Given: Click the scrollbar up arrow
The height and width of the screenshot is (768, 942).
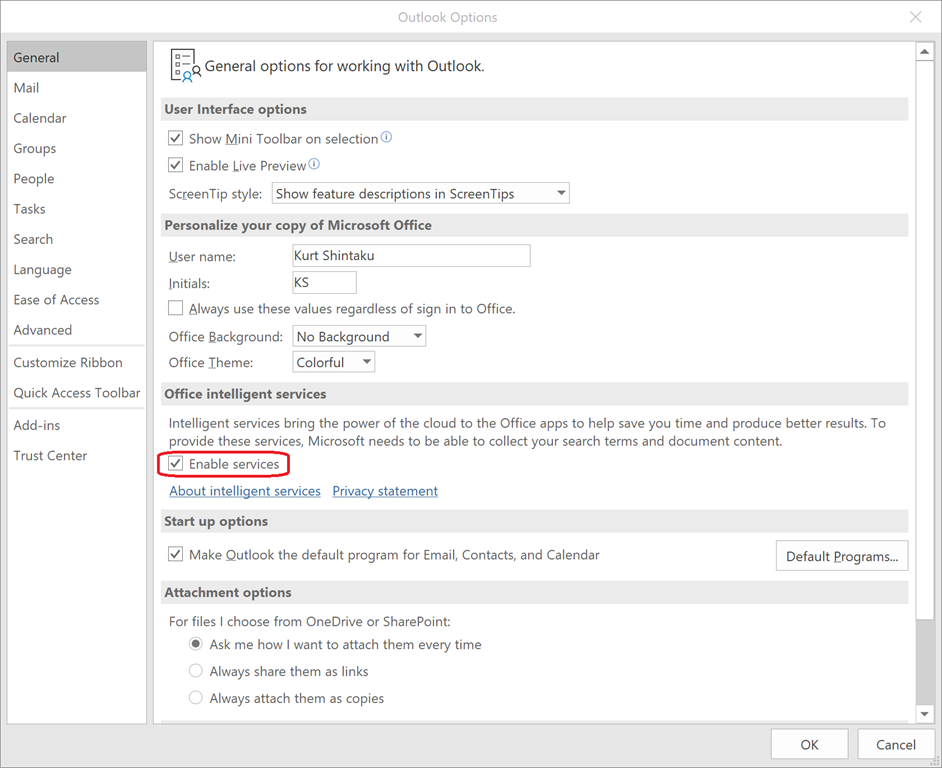Looking at the screenshot, I should point(924,51).
